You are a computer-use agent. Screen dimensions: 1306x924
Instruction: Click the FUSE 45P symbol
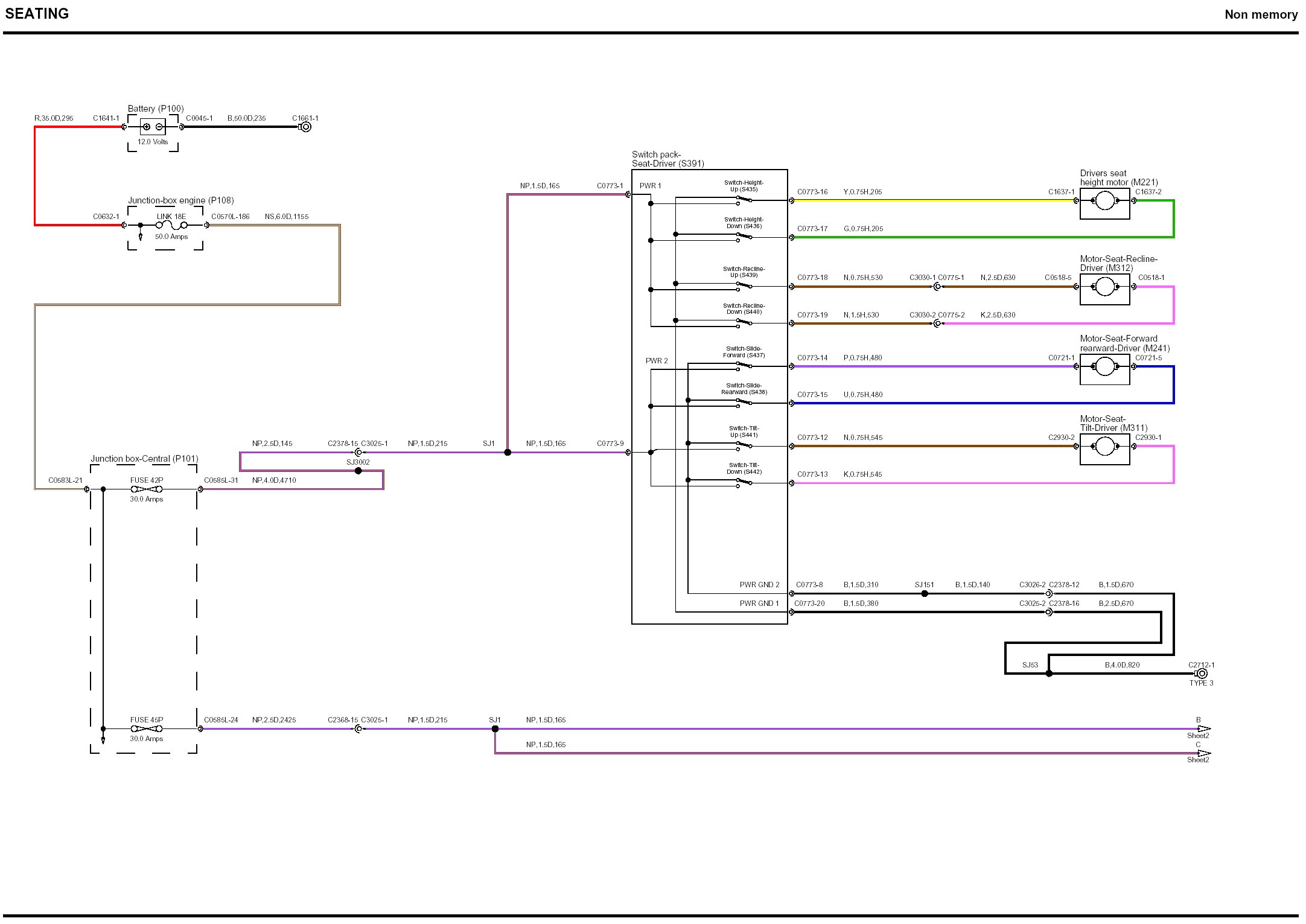[147, 728]
